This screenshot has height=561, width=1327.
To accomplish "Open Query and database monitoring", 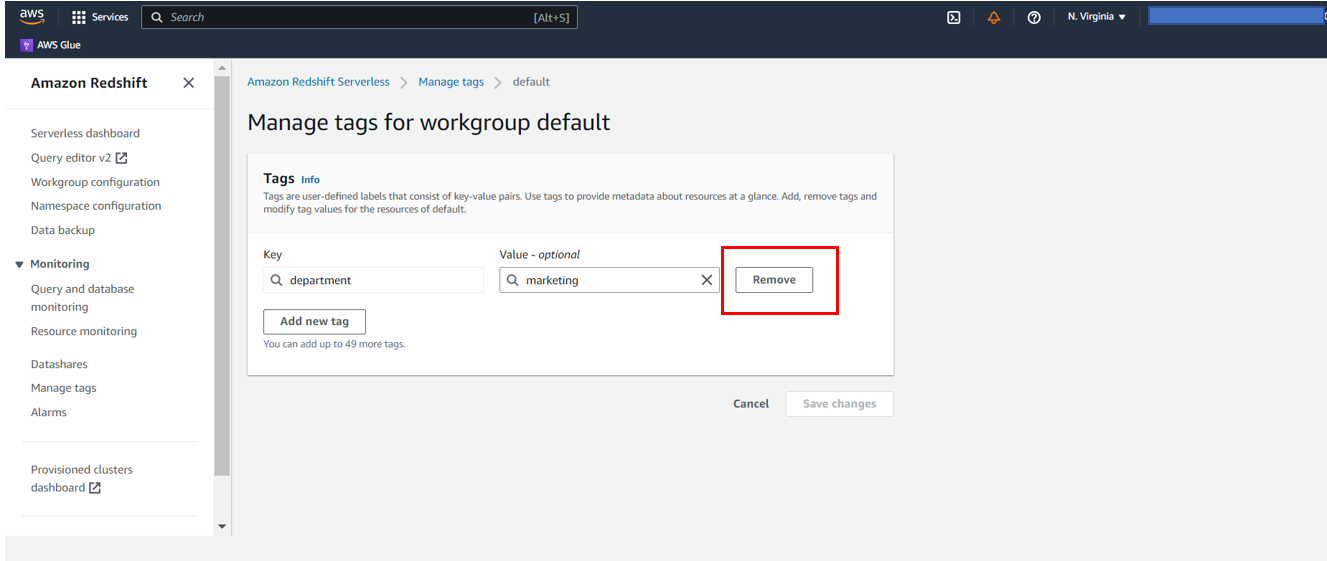I will click(82, 298).
